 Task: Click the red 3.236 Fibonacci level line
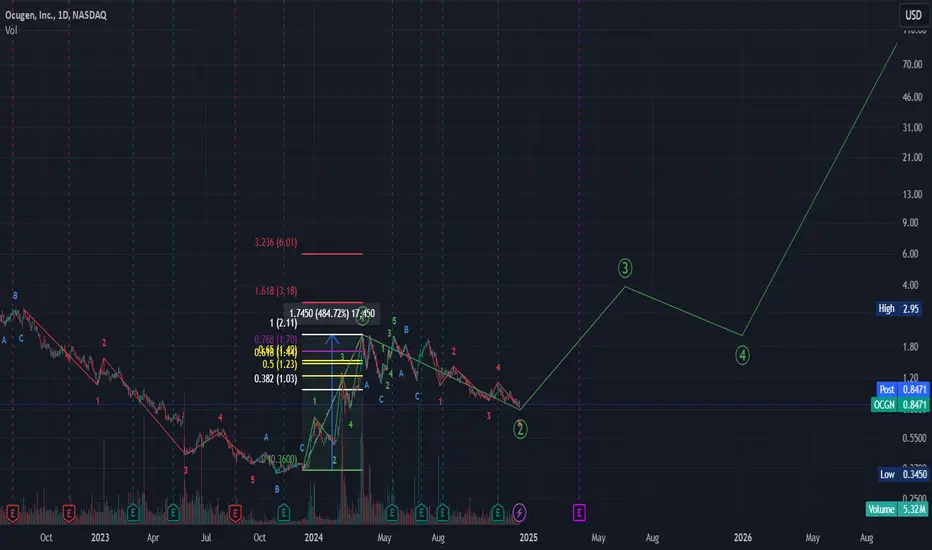click(x=332, y=254)
